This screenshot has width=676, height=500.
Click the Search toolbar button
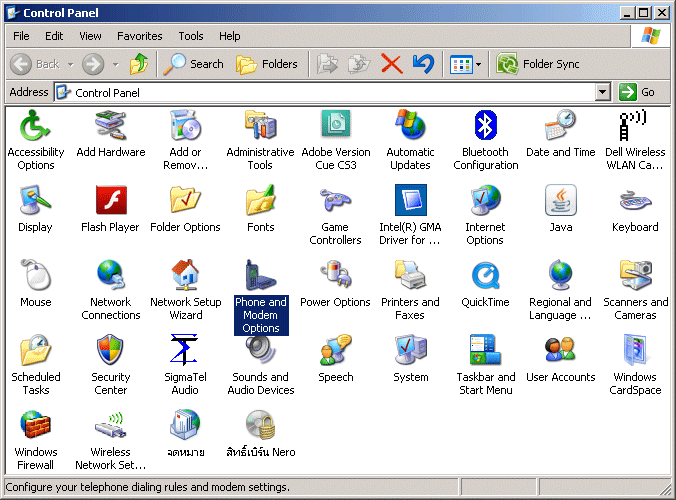pyautogui.click(x=194, y=64)
